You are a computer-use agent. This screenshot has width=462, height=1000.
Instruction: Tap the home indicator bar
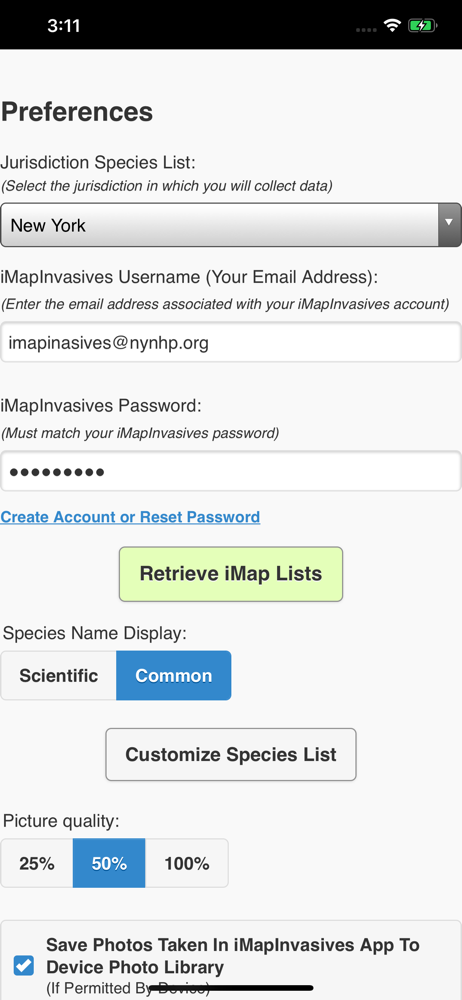coord(231,988)
